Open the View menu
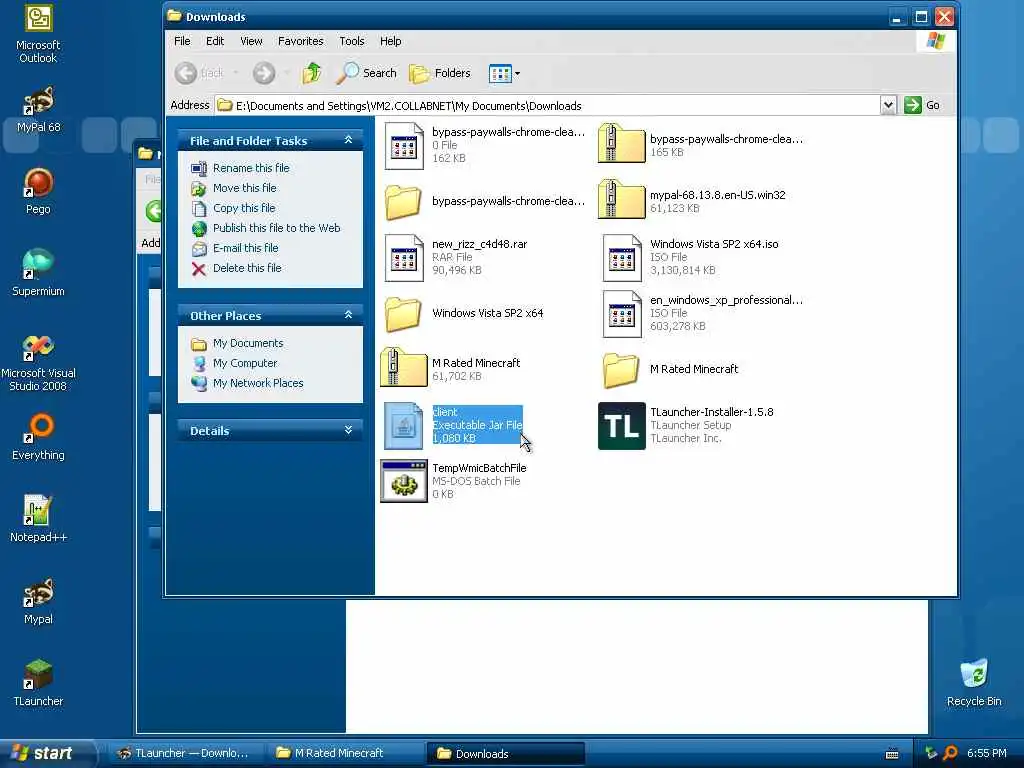This screenshot has width=1024, height=768. pos(251,41)
